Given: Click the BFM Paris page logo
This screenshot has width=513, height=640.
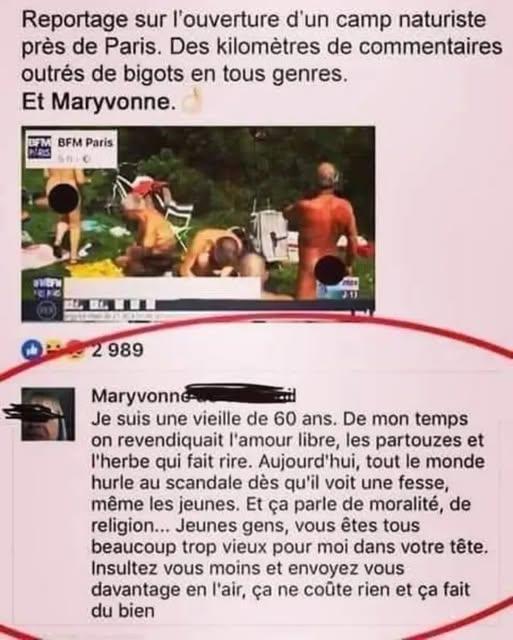Looking at the screenshot, I should [40, 147].
